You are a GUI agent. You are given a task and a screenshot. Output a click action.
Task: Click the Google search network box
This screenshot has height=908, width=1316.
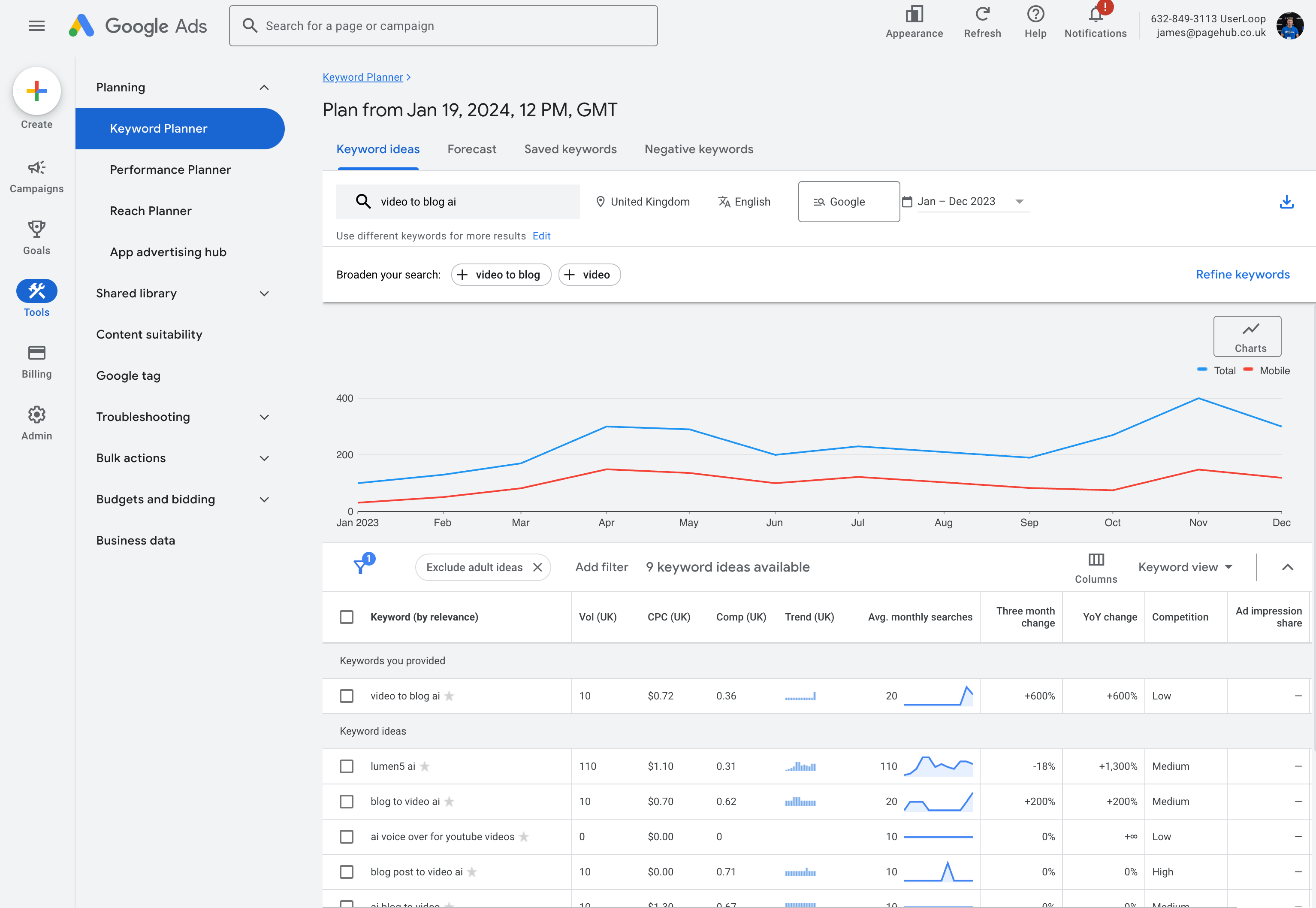point(848,201)
